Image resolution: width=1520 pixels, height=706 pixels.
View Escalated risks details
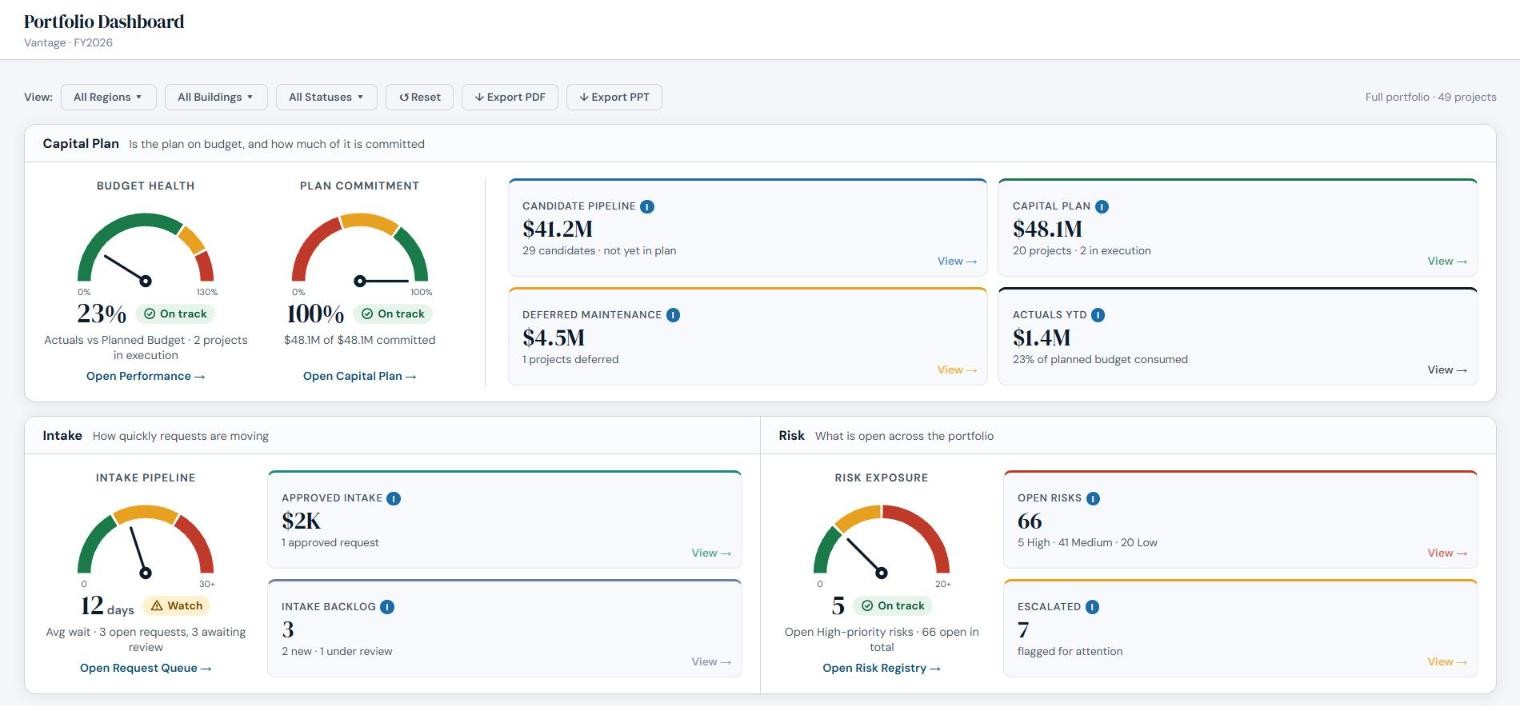[1447, 662]
